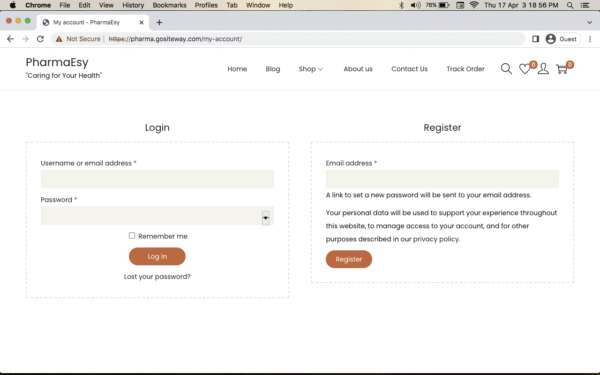View wishlist via heart icon
Screen dimensions: 600x375
[x=525, y=69]
